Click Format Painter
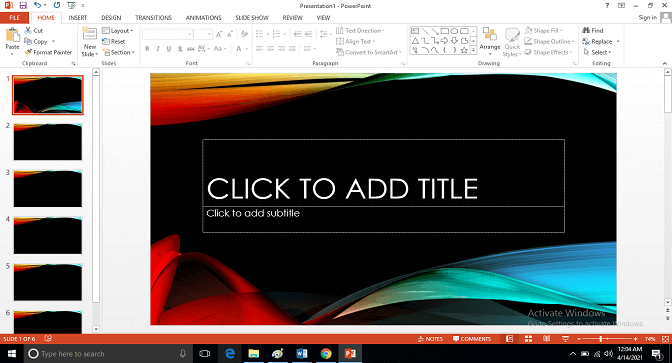Image resolution: width=672 pixels, height=363 pixels. pos(48,52)
